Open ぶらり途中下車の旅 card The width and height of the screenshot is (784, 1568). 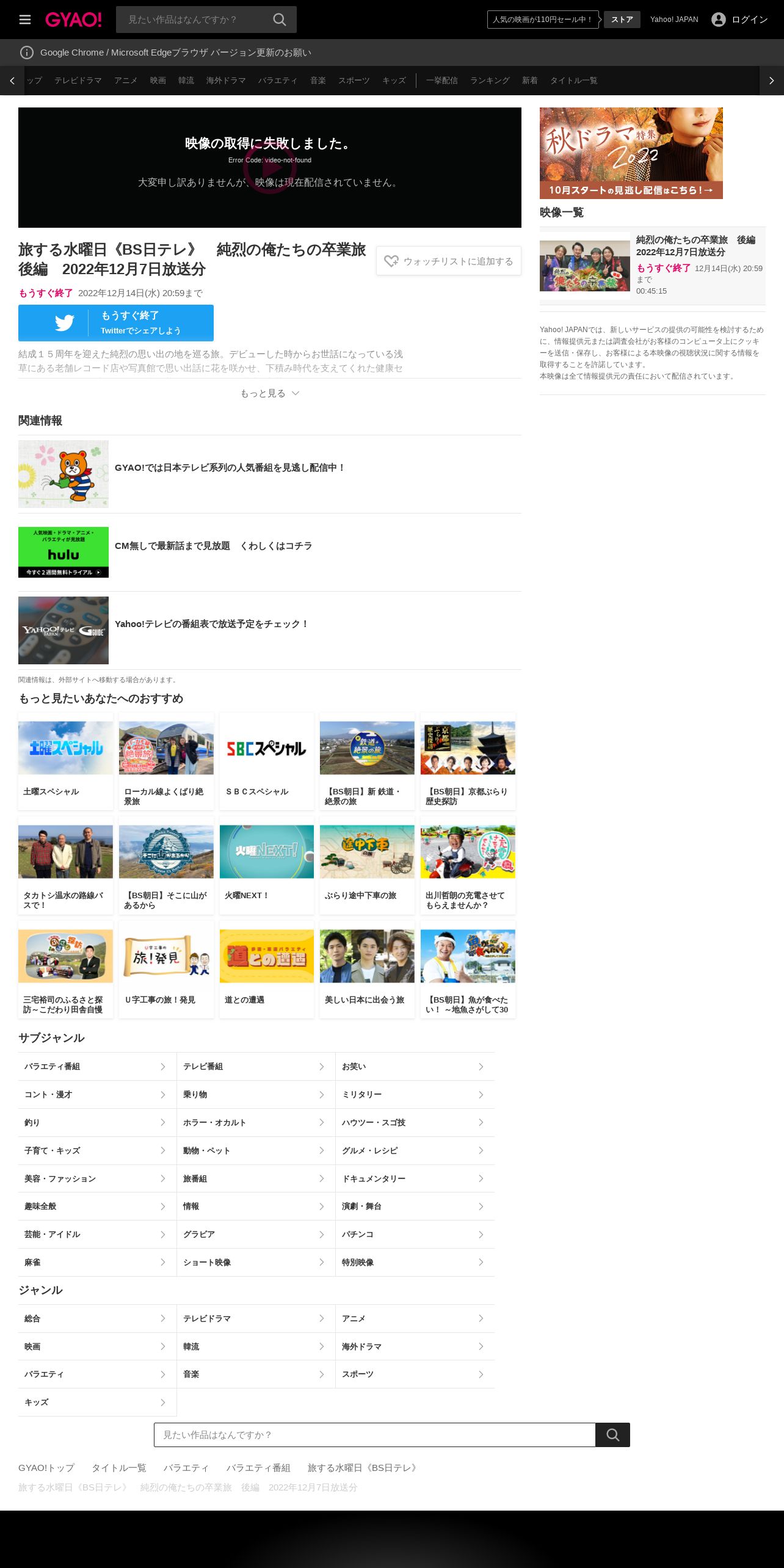[x=367, y=866]
